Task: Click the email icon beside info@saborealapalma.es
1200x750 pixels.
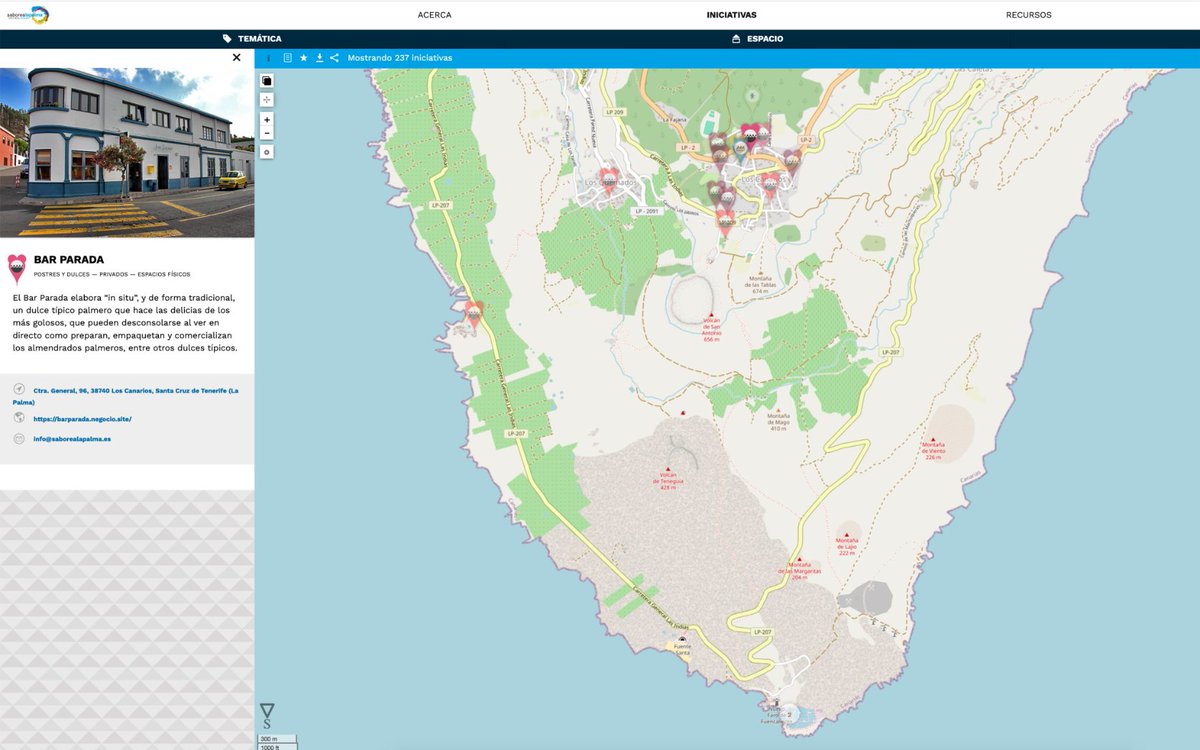Action: [x=19, y=439]
